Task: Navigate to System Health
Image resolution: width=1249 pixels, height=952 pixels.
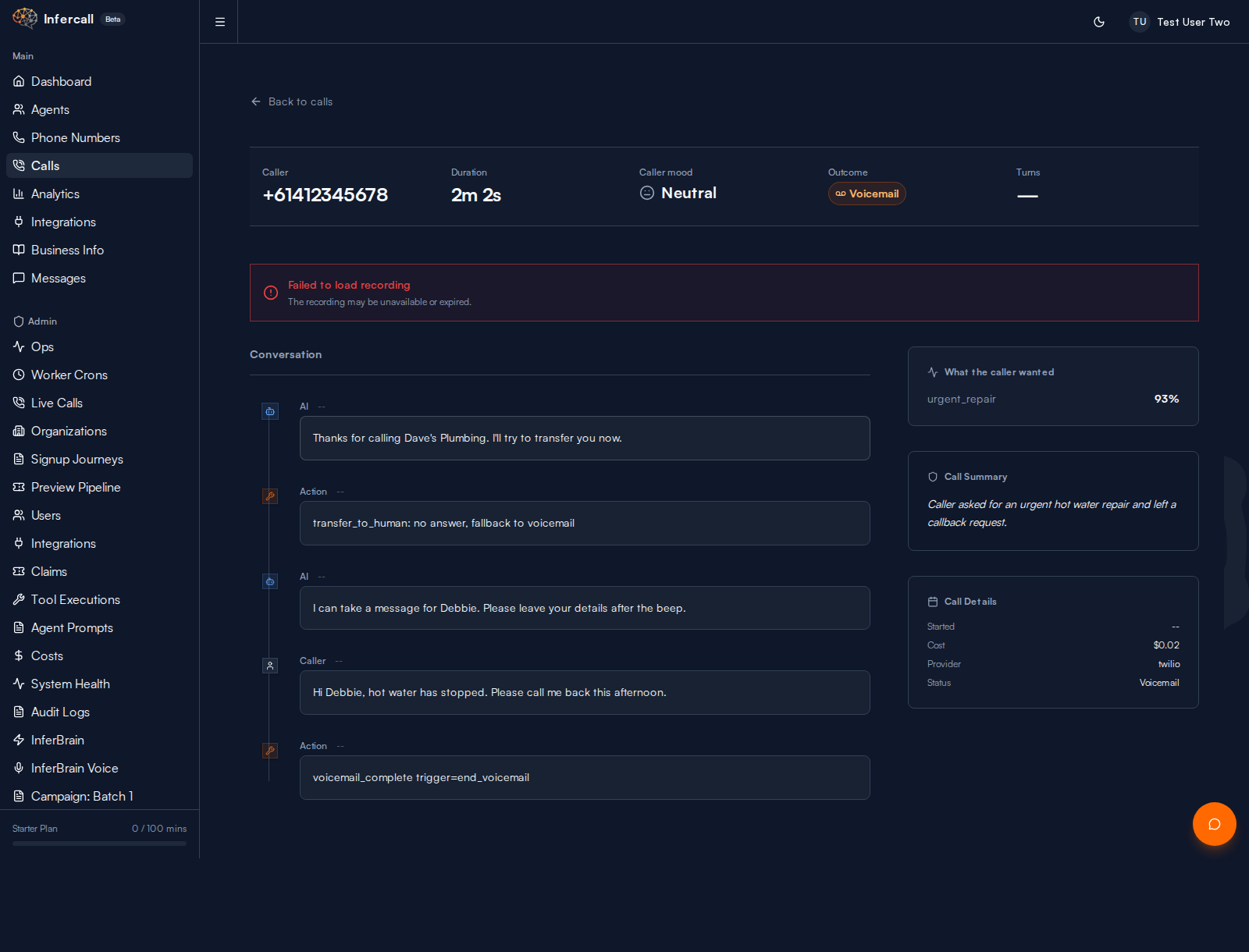Action: pyautogui.click(x=70, y=684)
